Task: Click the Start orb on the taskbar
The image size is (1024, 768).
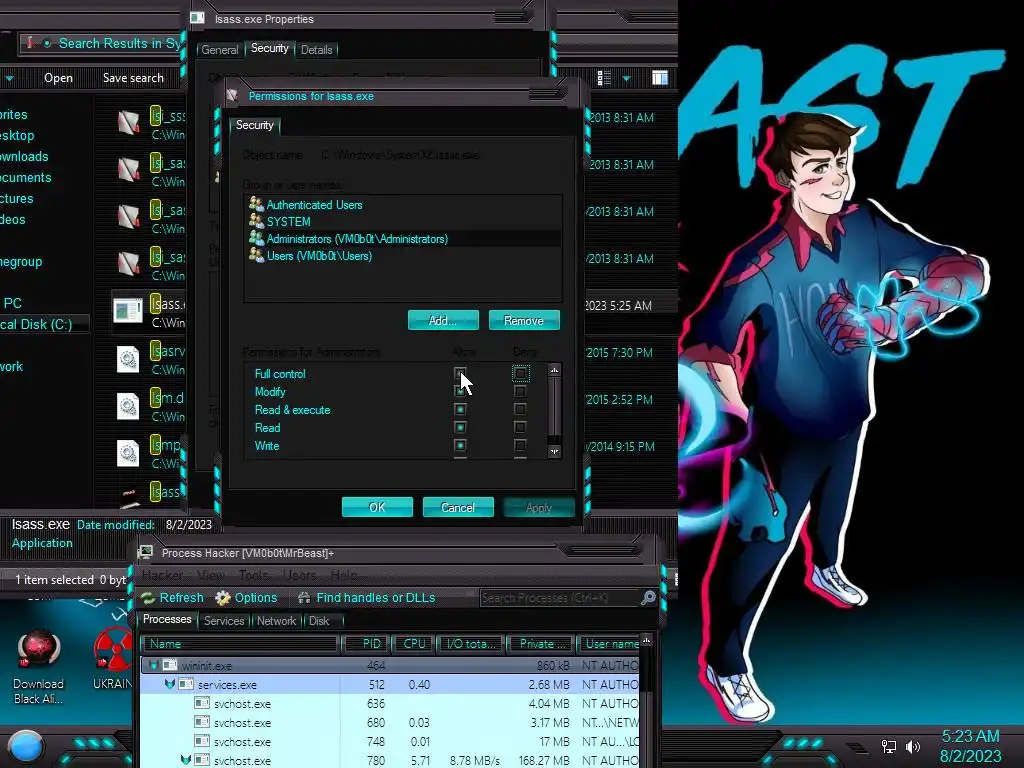Action: tap(26, 747)
